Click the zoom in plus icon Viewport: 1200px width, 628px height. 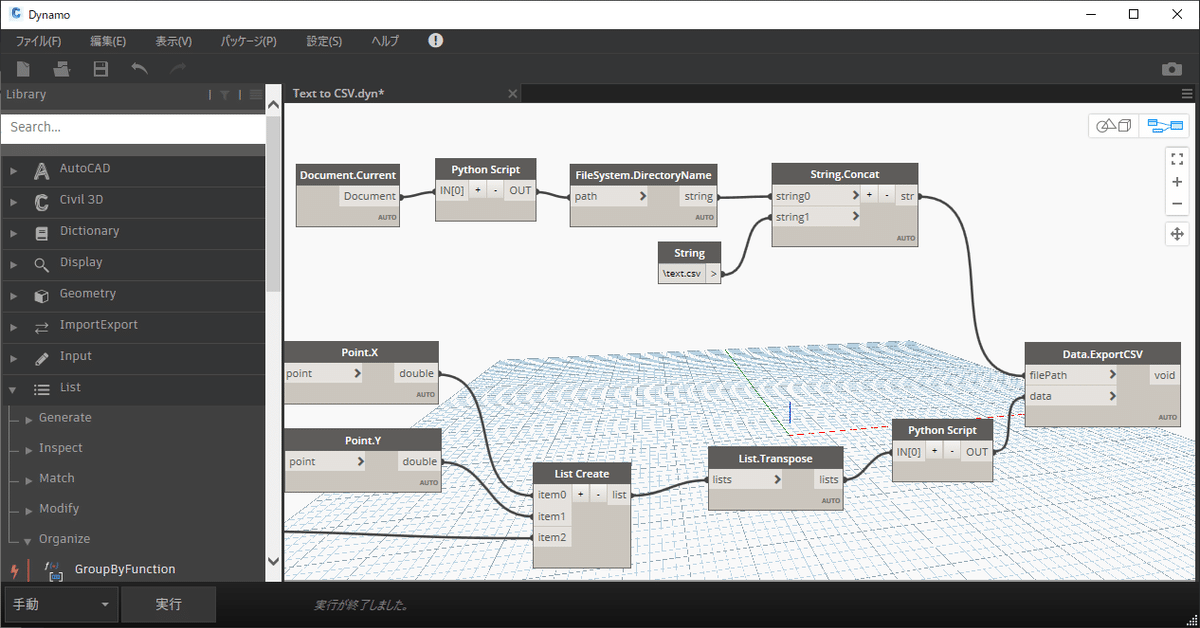(x=1177, y=182)
